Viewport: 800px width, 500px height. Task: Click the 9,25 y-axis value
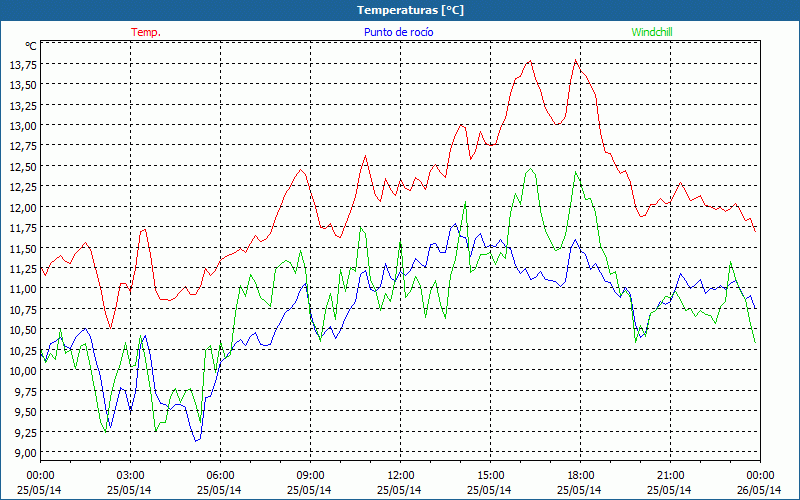point(25,432)
